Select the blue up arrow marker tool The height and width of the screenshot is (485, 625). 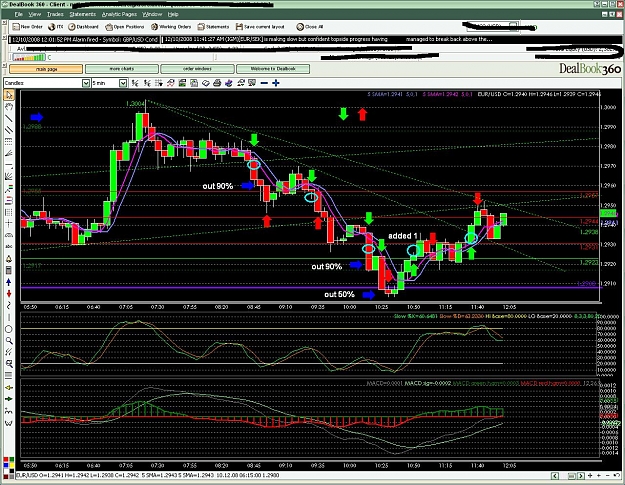[x=9, y=282]
